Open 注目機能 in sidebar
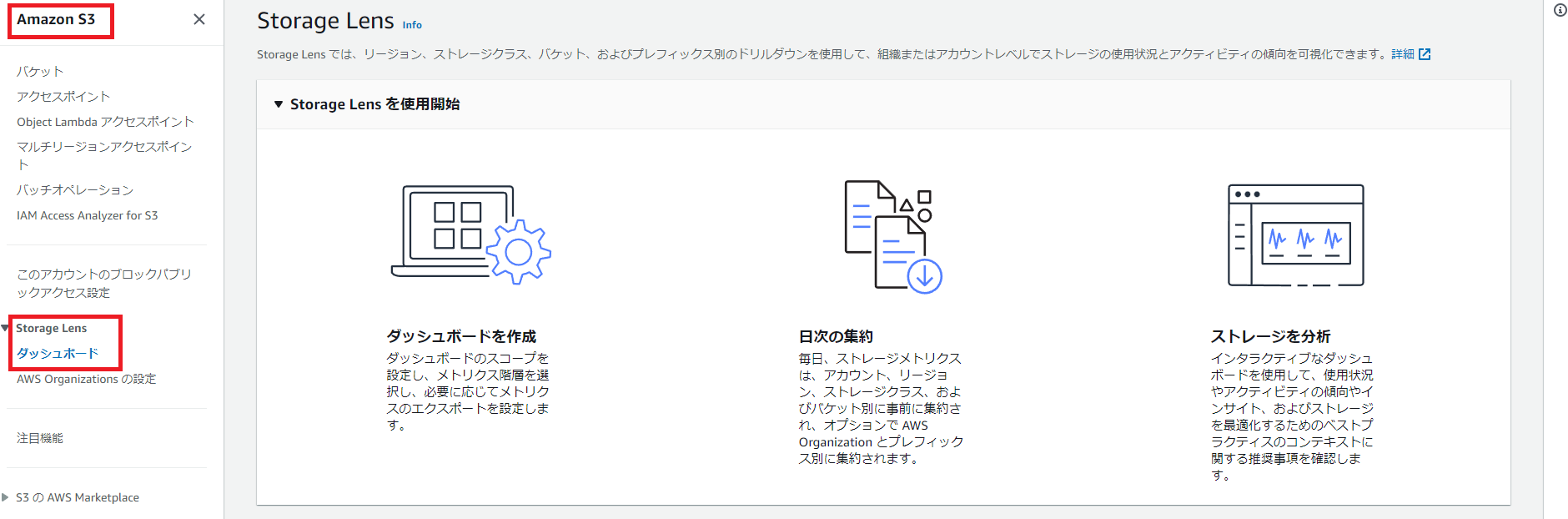Image resolution: width=1568 pixels, height=519 pixels. pos(40,438)
